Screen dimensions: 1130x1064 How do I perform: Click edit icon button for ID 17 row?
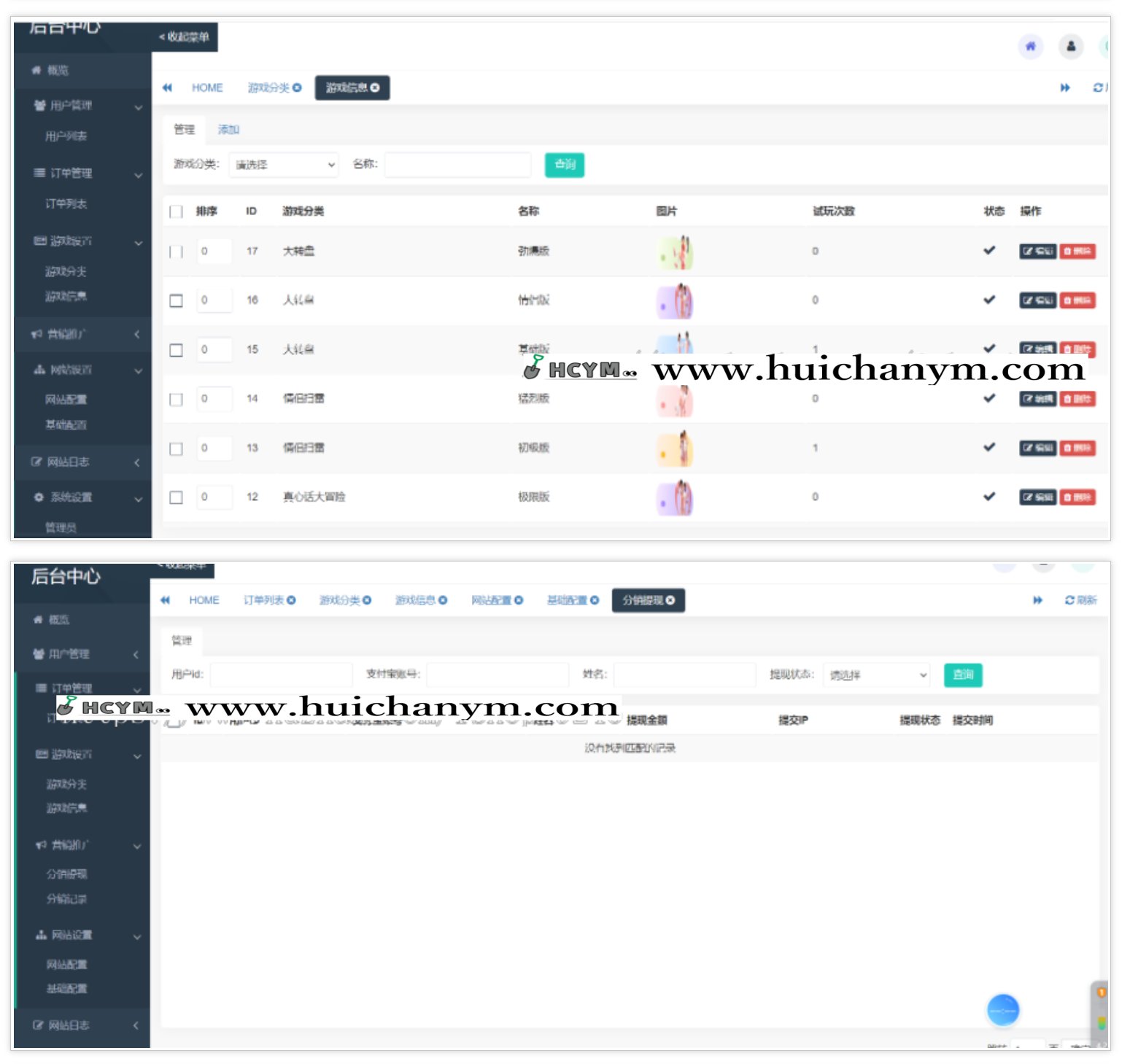[x=1037, y=251]
